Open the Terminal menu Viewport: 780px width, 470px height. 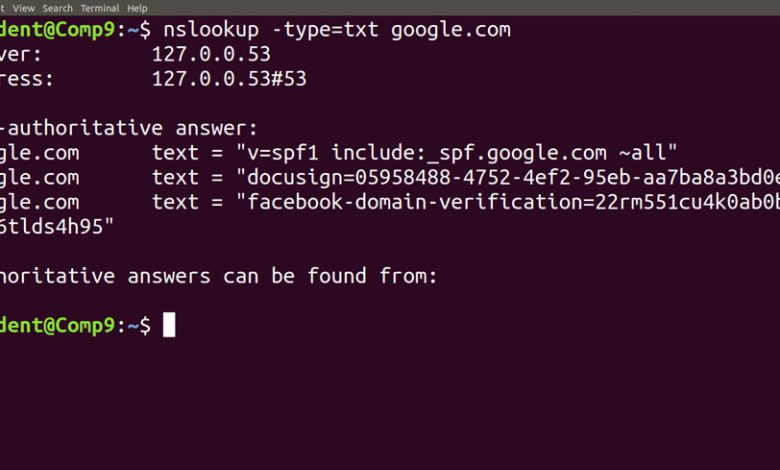[x=99, y=8]
